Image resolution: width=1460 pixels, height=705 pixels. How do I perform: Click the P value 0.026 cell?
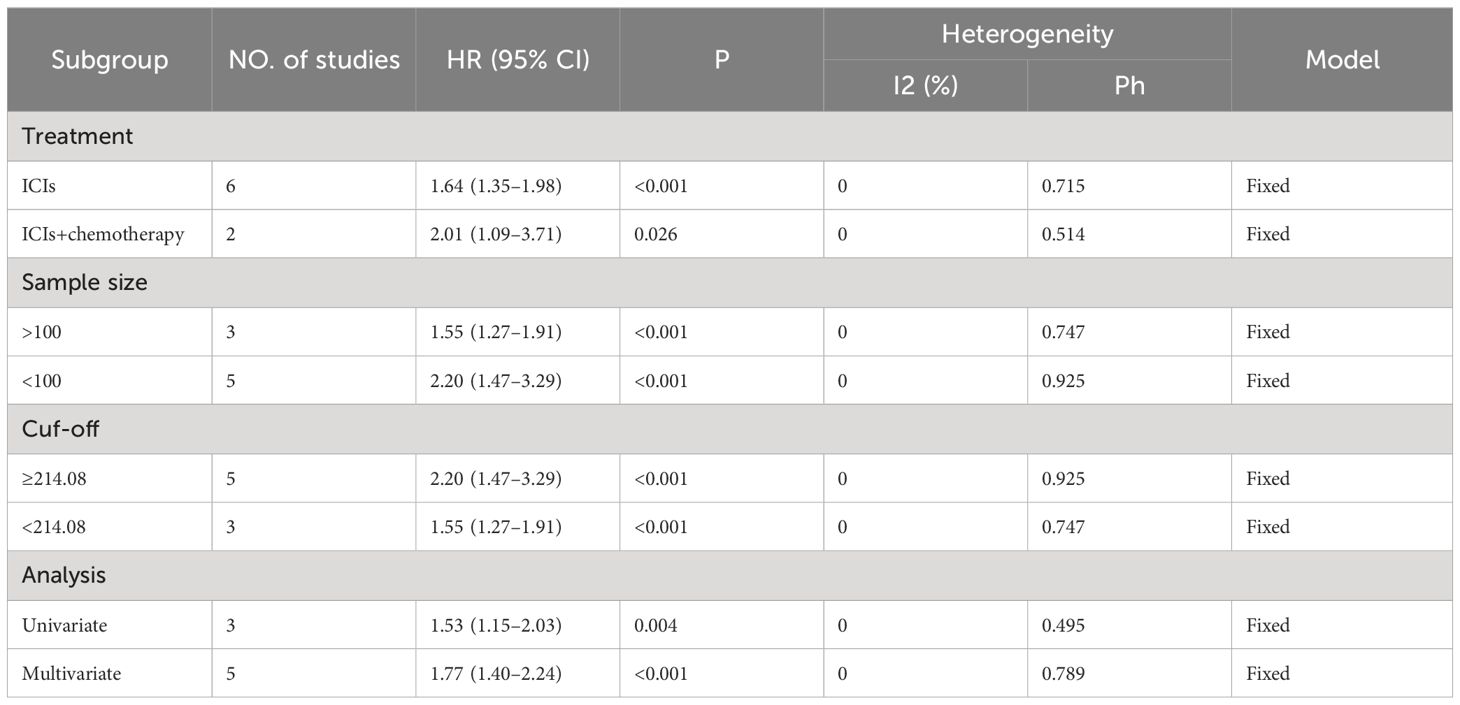pyautogui.click(x=722, y=234)
